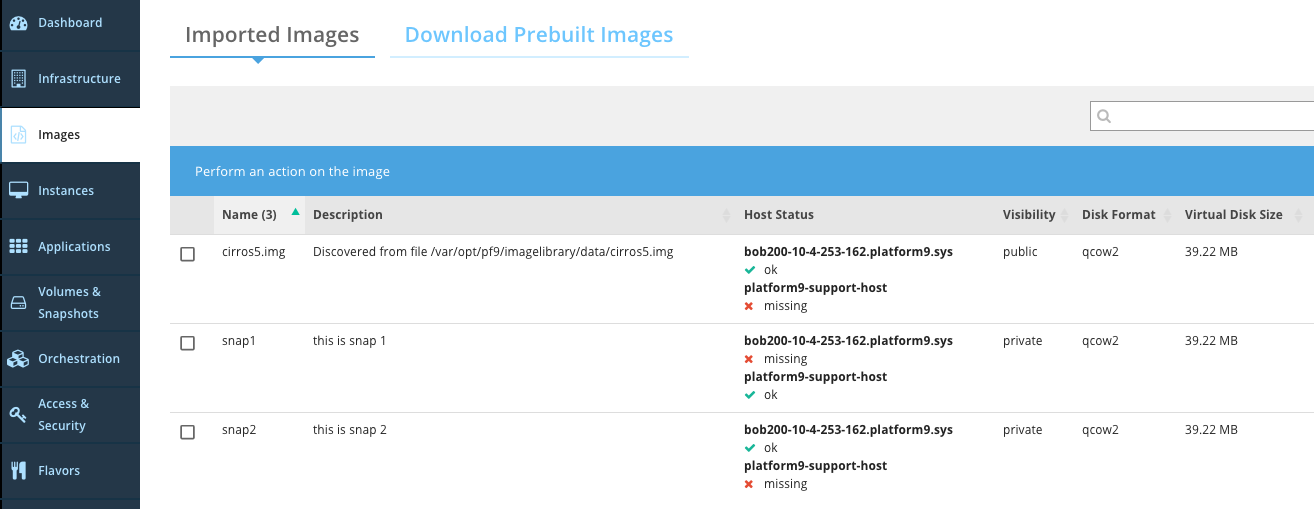Switch to the Imported Images tab

point(272,36)
